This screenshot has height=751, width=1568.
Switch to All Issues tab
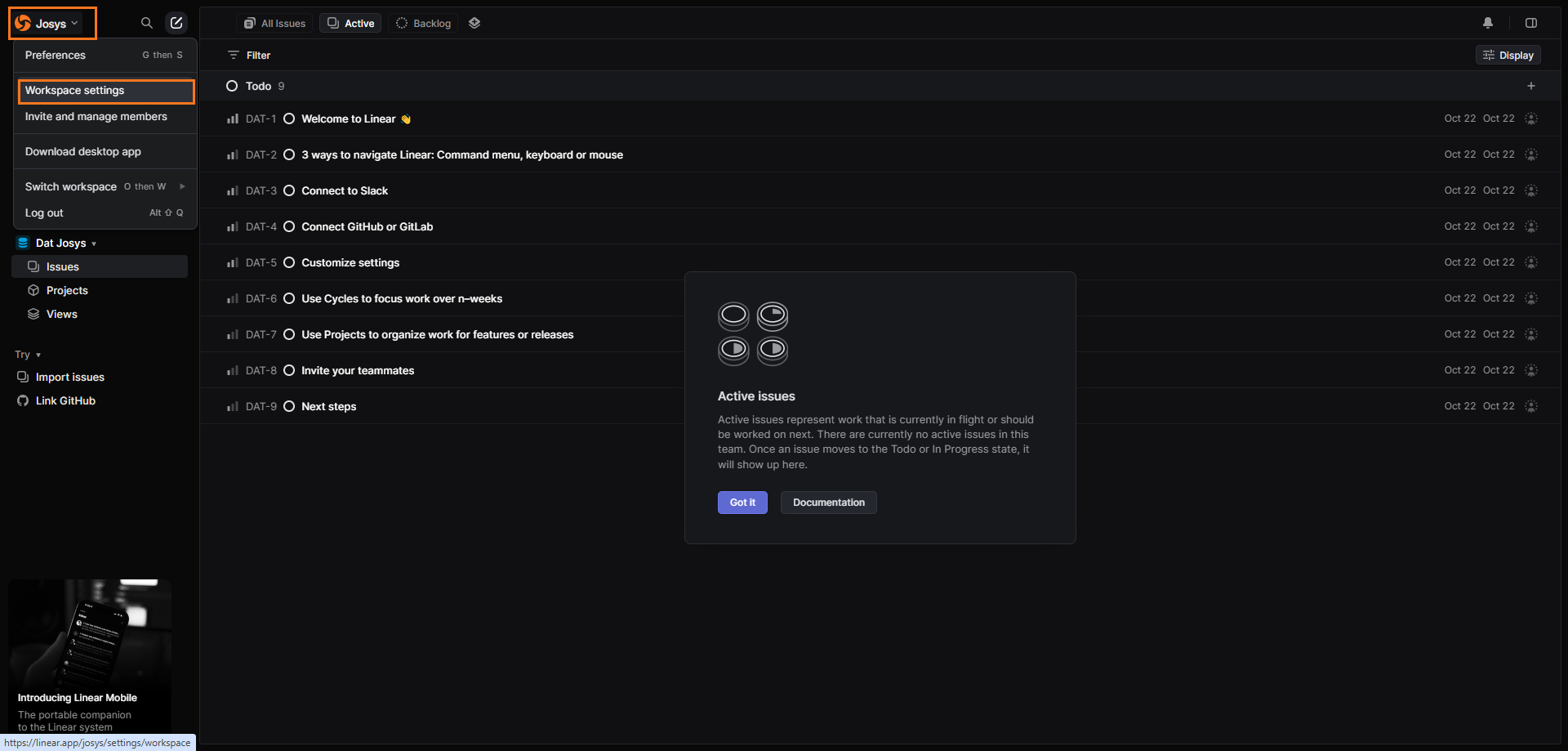(275, 23)
